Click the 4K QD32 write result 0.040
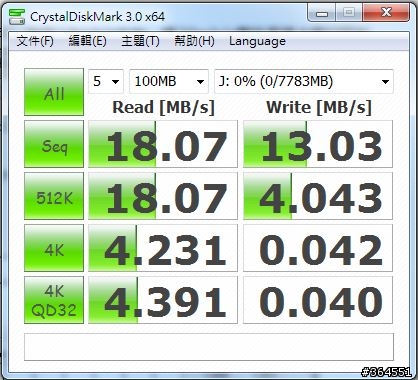This screenshot has height=380, width=418. tap(318, 300)
